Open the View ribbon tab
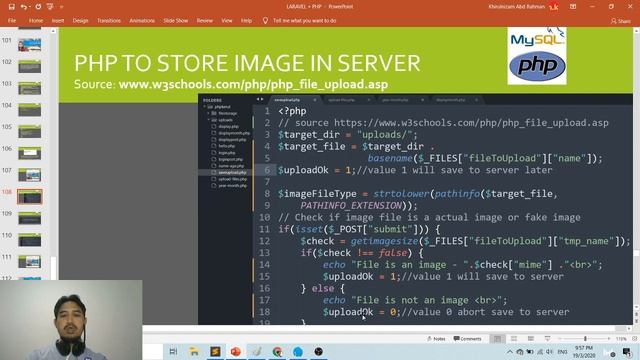This screenshot has width=640, height=360. click(227, 20)
